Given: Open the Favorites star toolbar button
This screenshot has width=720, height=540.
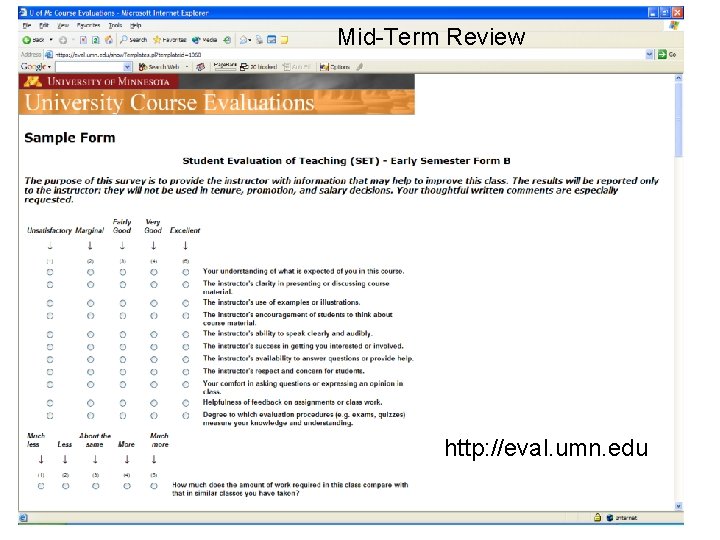Looking at the screenshot, I should [170, 40].
